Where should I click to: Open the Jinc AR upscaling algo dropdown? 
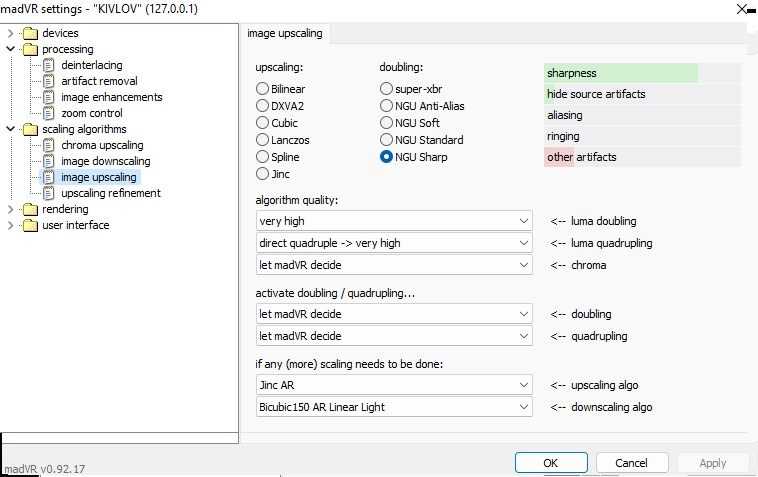[394, 385]
